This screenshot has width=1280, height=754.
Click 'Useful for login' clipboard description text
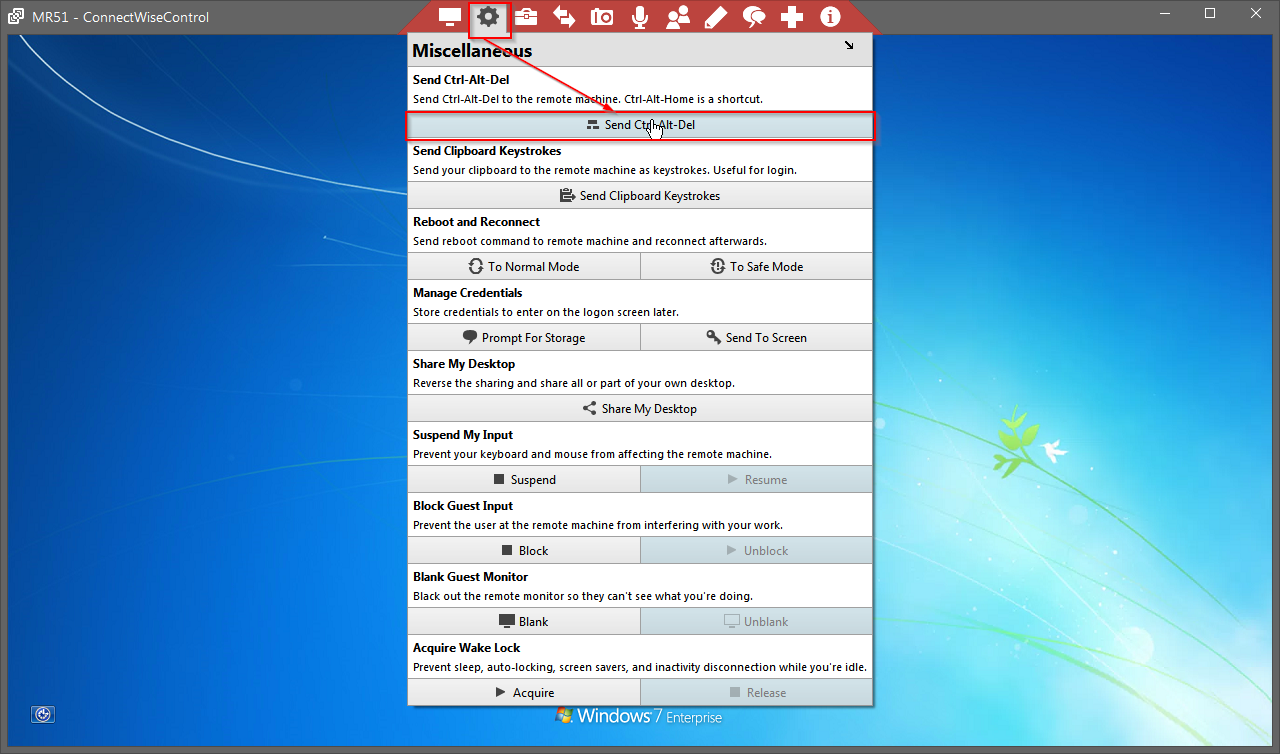(x=755, y=170)
